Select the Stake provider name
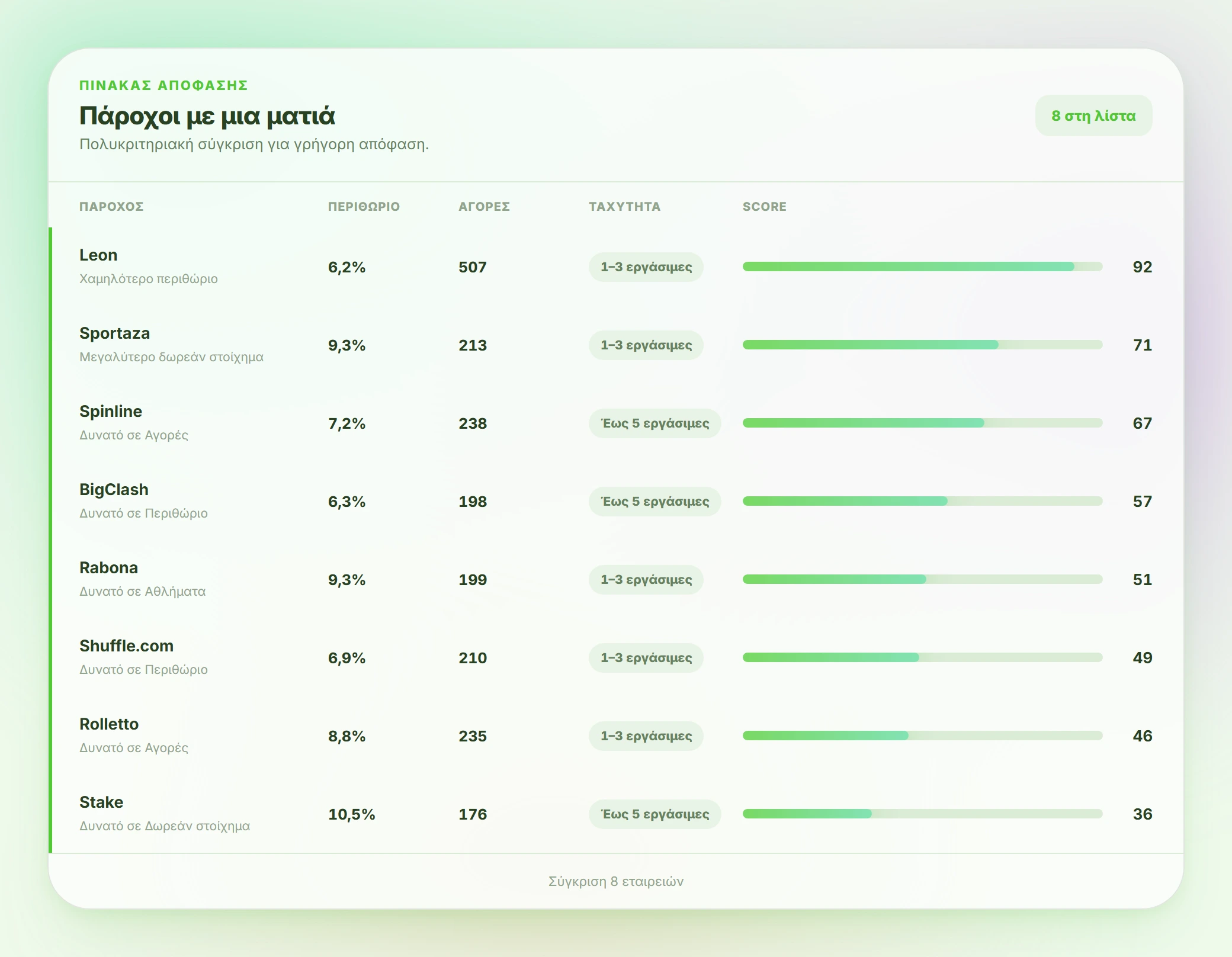 coord(101,802)
